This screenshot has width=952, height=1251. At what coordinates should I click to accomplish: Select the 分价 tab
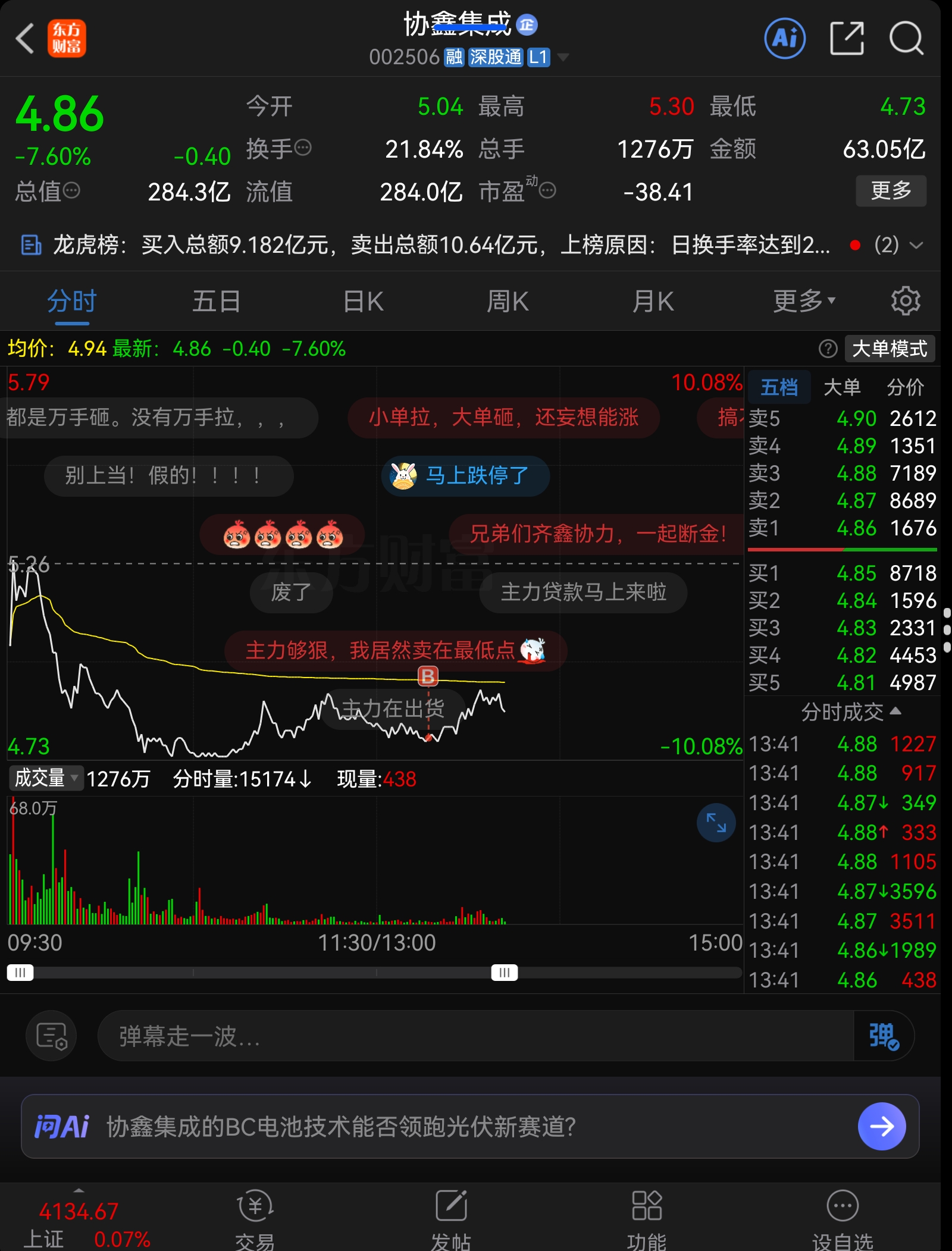pos(905,387)
